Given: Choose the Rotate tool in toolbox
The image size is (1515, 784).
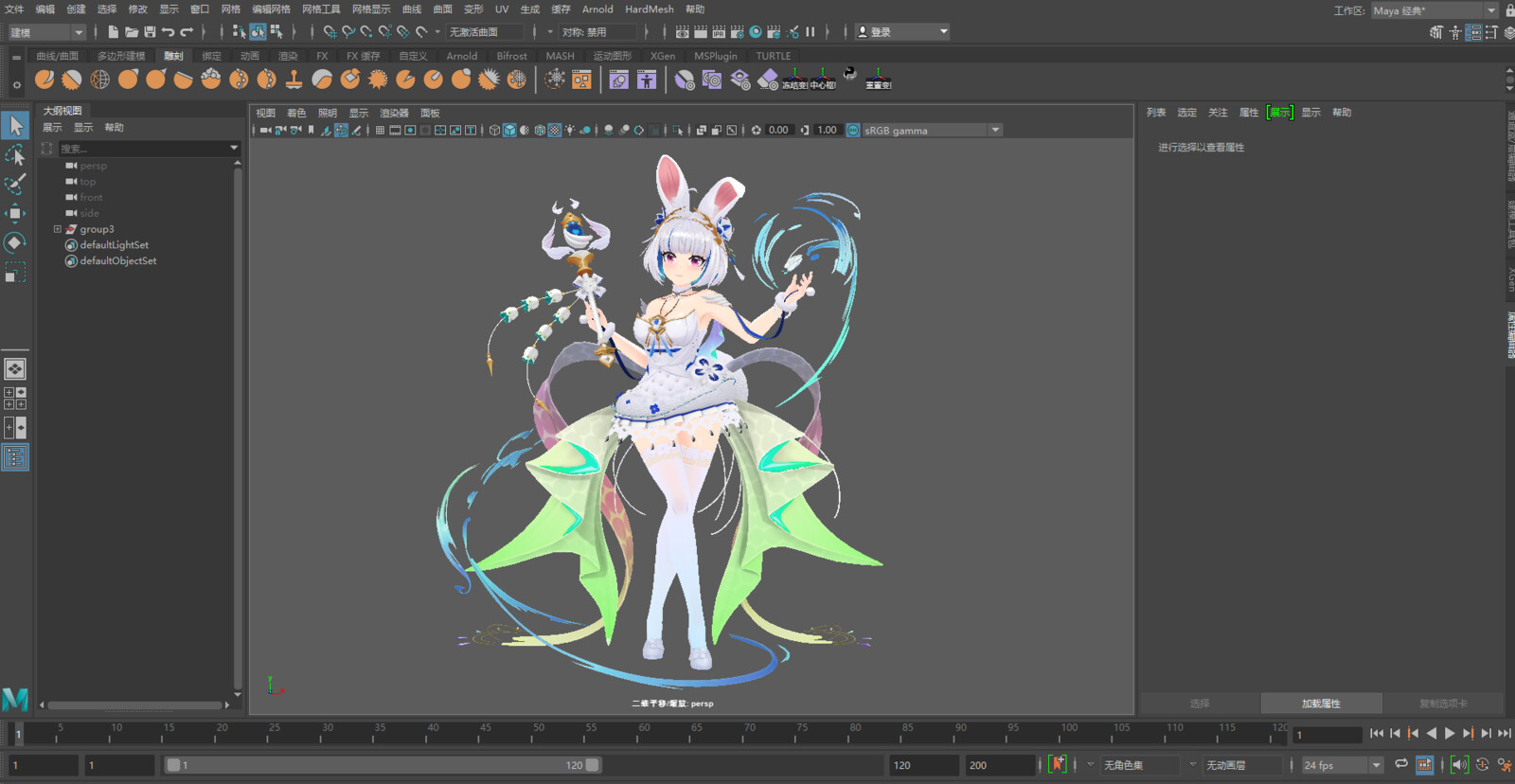Looking at the screenshot, I should [15, 243].
